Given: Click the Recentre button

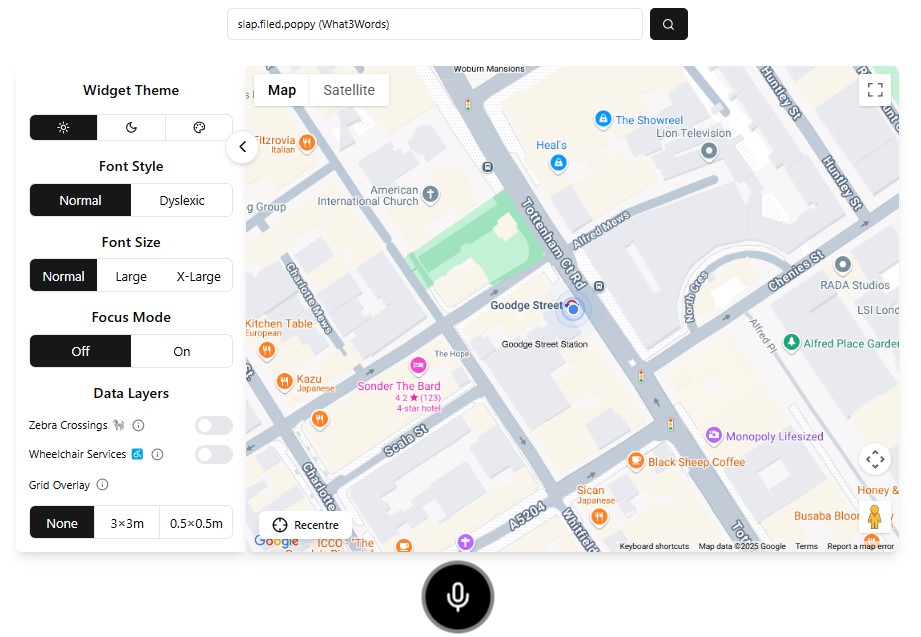Looking at the screenshot, I should tap(305, 525).
